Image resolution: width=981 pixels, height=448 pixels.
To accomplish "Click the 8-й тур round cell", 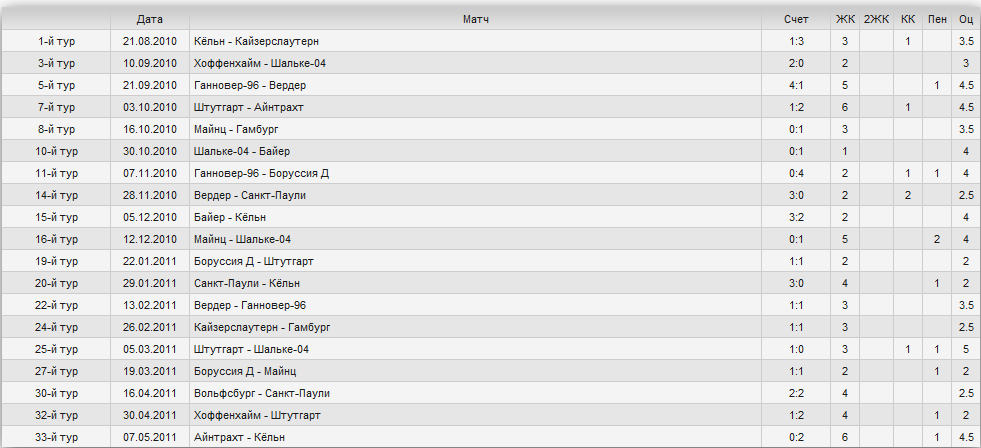I will click(56, 130).
